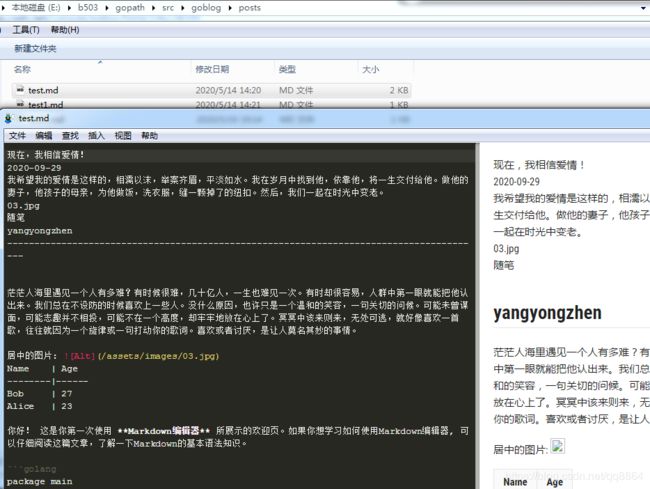Click 03.jpg text in the preview pane
650x489 pixels.
click(506, 249)
